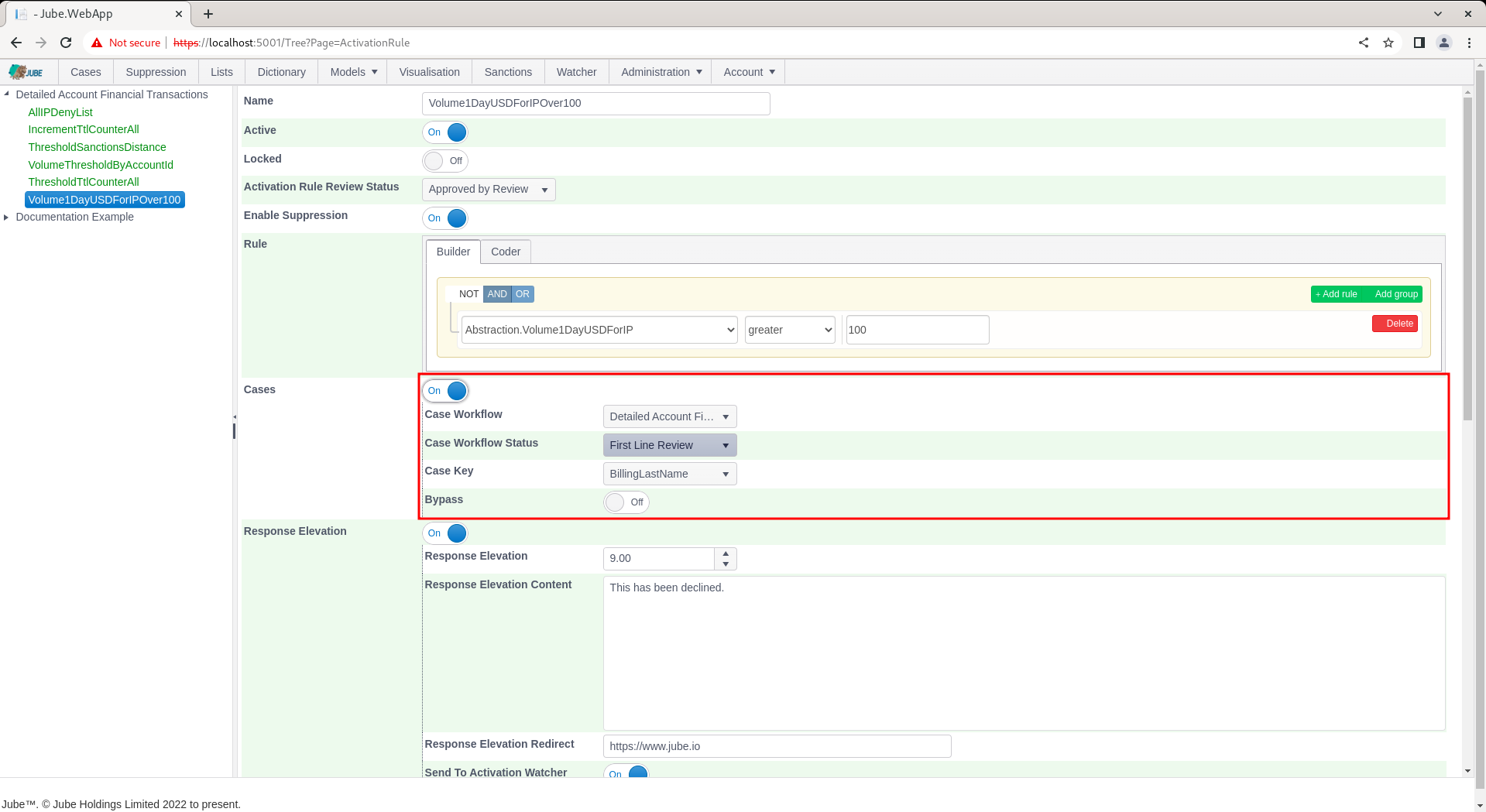1486x812 pixels.
Task: Toggle the Cases switch
Action: coord(445,391)
